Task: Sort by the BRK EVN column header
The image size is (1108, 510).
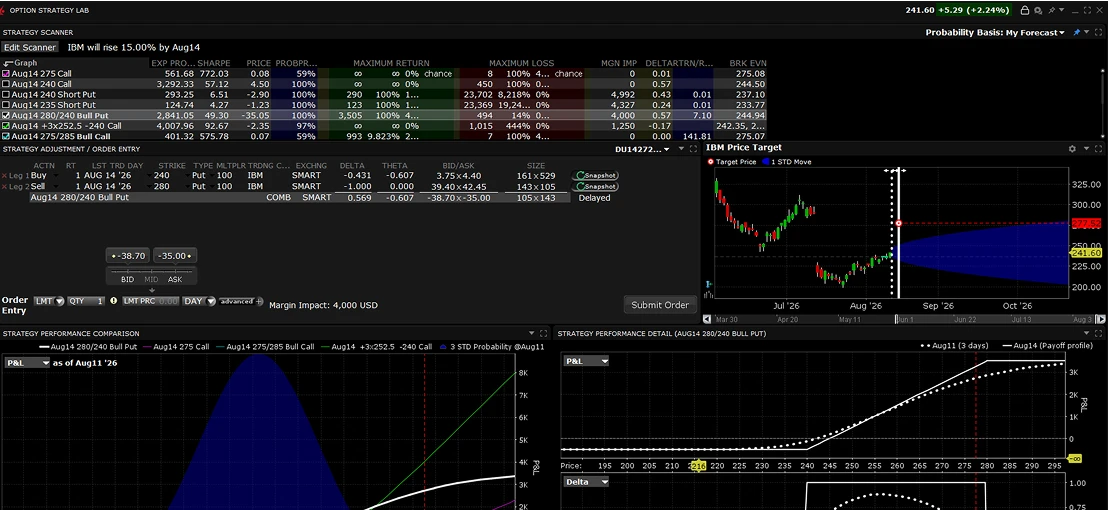Action: click(749, 64)
